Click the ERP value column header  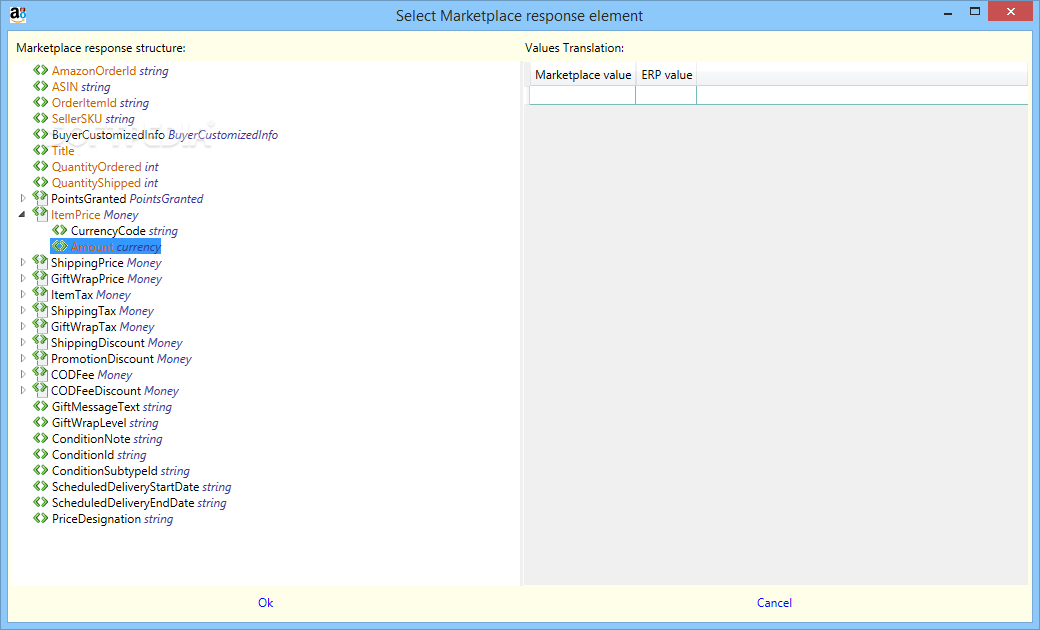(x=667, y=75)
